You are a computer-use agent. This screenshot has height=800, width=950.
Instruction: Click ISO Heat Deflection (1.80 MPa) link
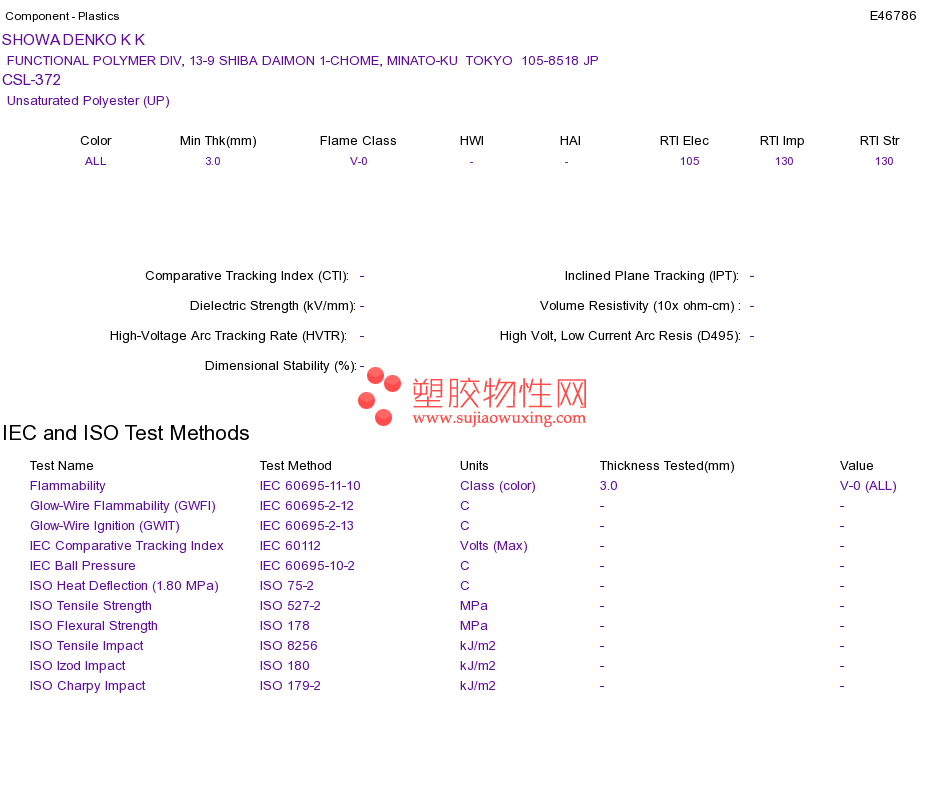pyautogui.click(x=124, y=586)
